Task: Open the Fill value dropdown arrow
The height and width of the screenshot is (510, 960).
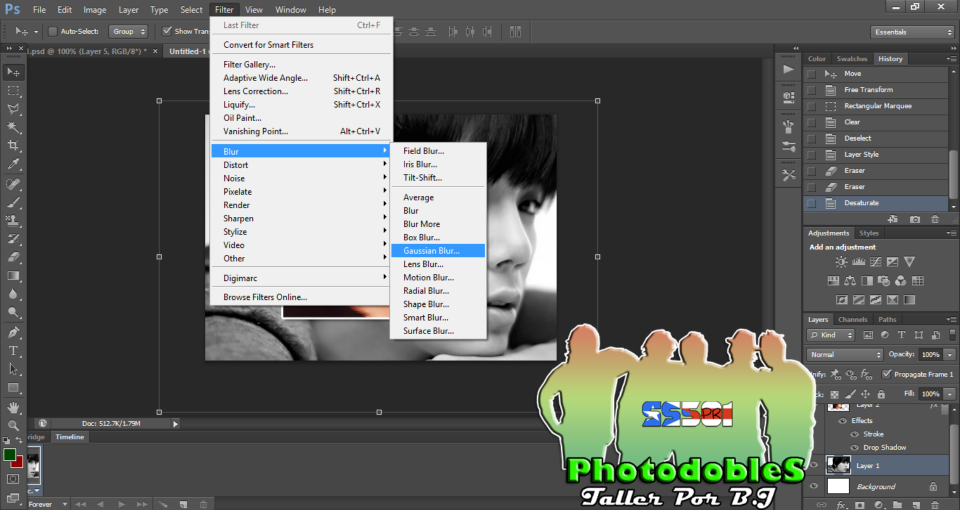Action: (x=950, y=394)
